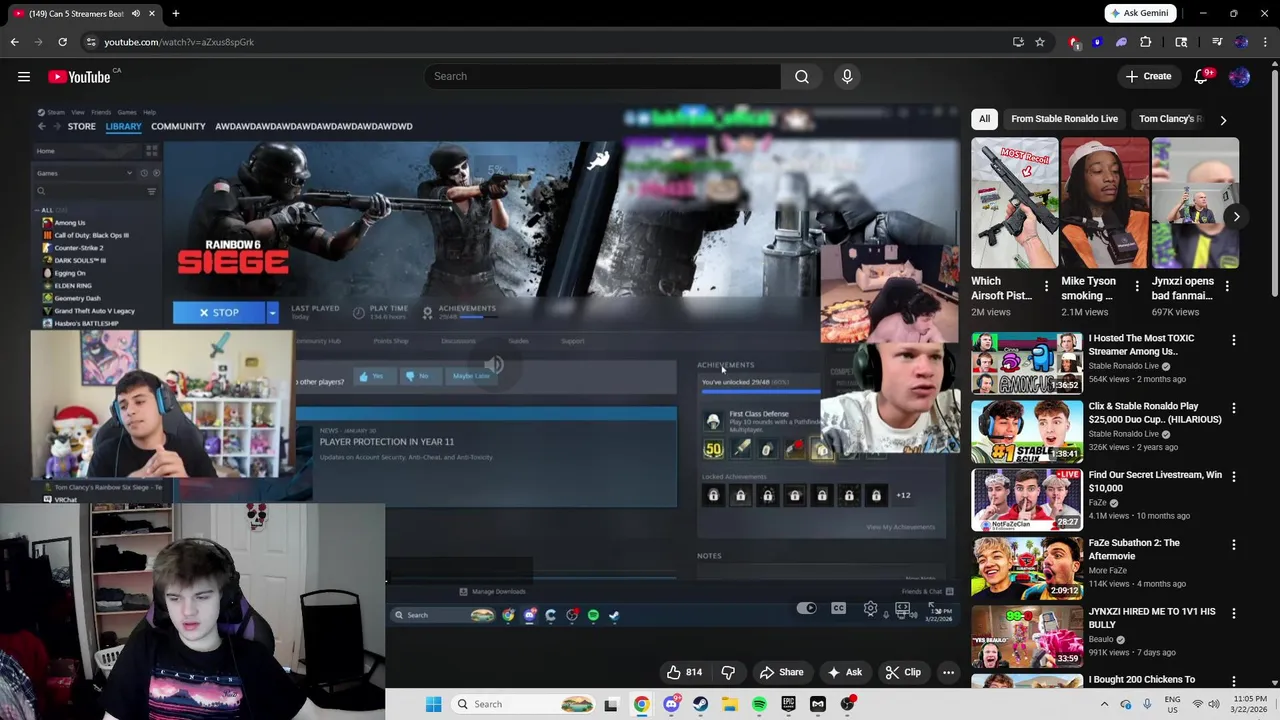Click the Ask button

tap(844, 672)
